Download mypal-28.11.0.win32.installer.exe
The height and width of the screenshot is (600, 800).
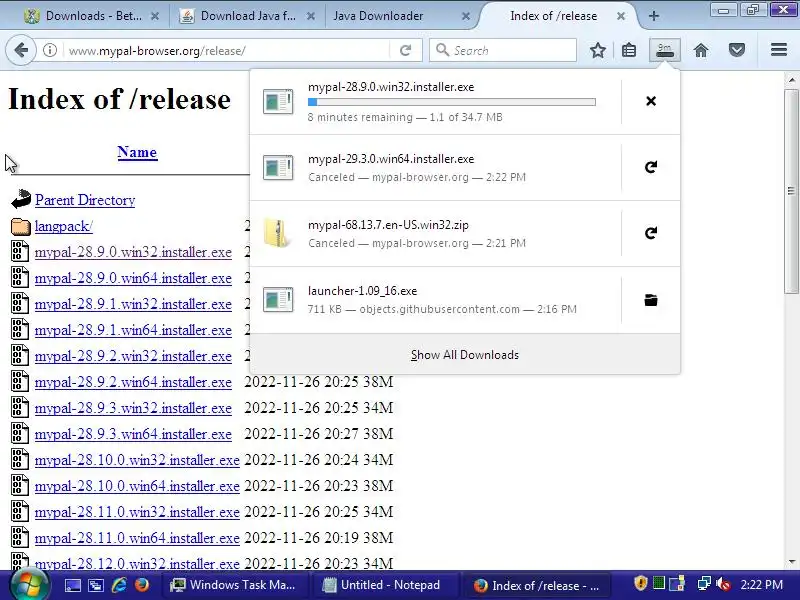(137, 512)
